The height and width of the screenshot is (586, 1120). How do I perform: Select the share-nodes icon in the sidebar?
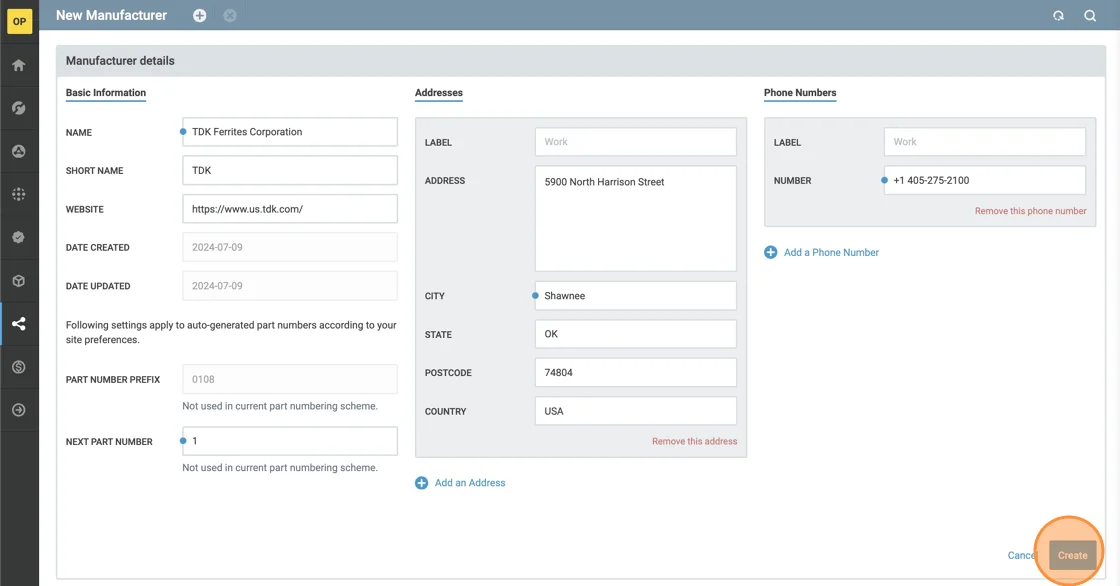pos(19,324)
